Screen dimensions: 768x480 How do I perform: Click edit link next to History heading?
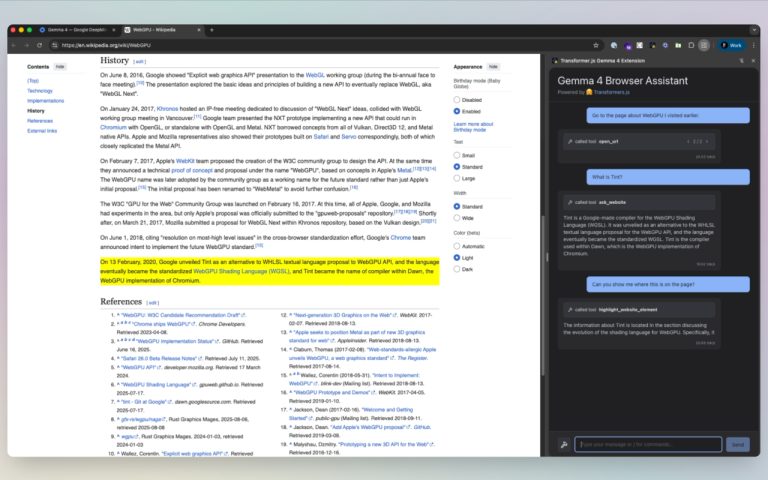coord(140,62)
